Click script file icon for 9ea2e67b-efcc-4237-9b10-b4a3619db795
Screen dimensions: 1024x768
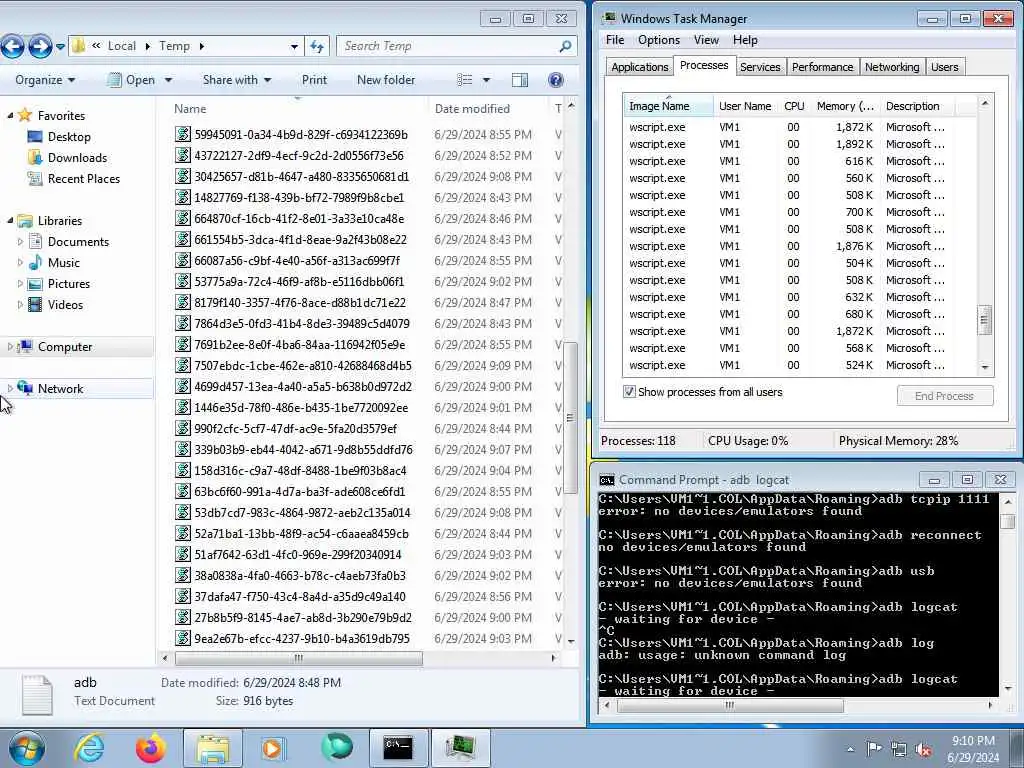pyautogui.click(x=183, y=639)
